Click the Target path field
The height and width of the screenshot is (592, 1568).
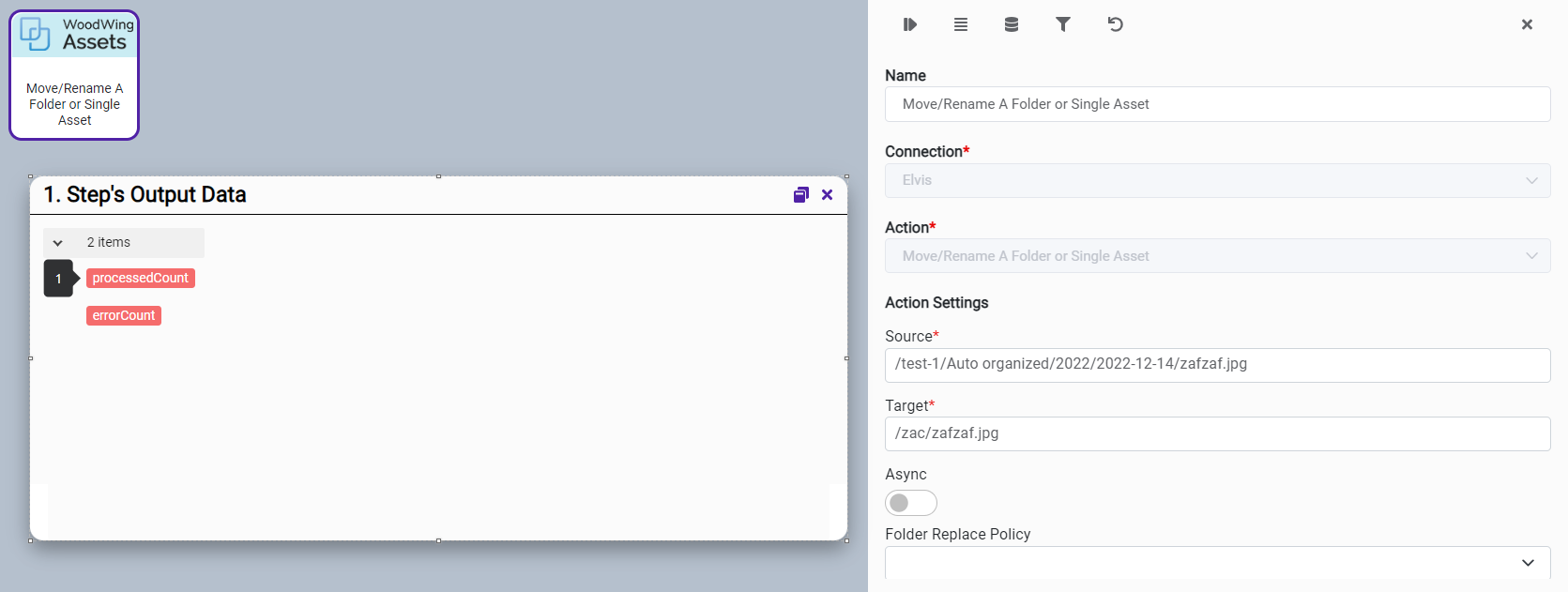pos(1216,433)
